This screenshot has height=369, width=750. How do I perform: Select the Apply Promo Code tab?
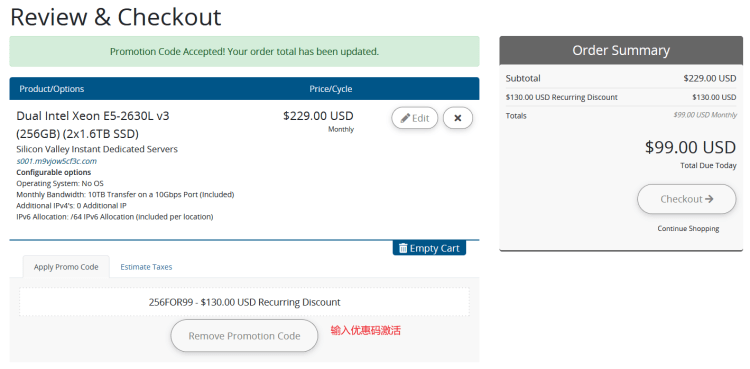(x=66, y=267)
